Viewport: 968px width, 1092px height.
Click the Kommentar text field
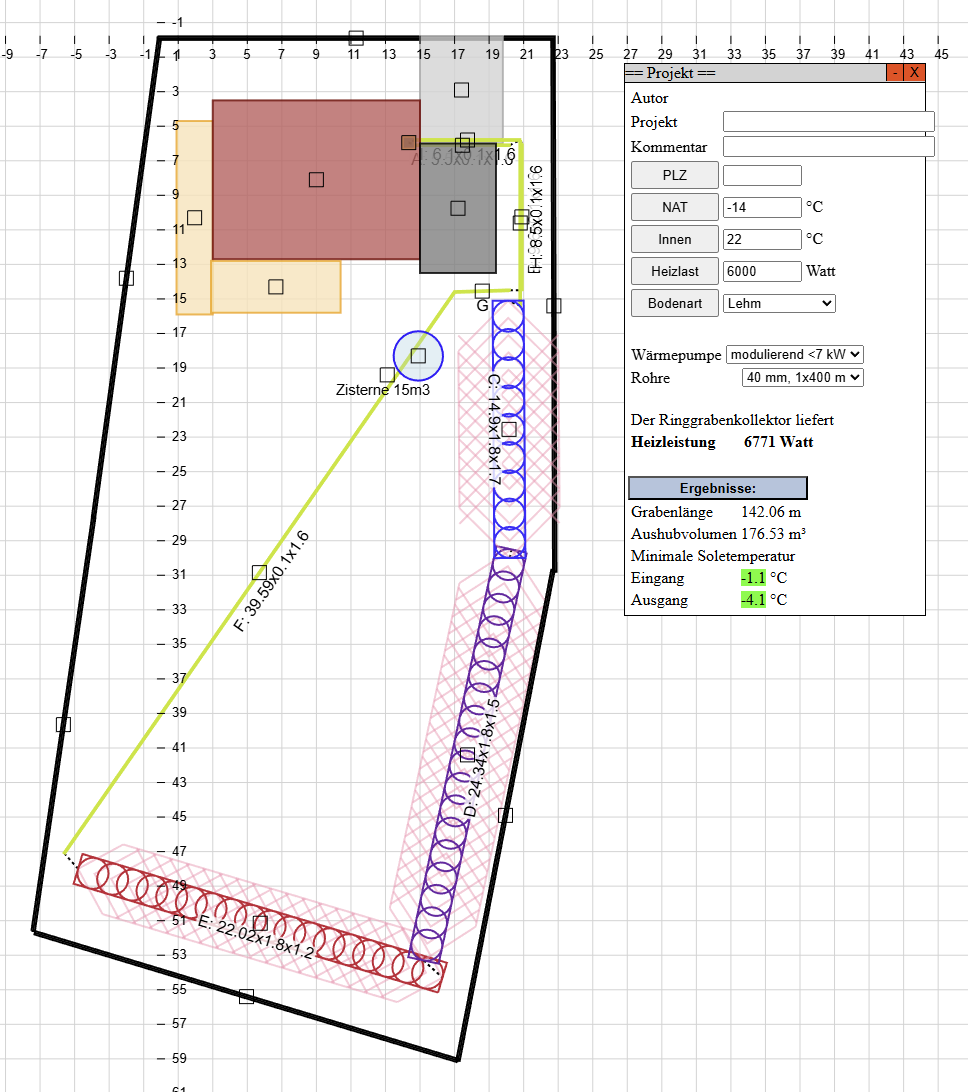pos(828,147)
